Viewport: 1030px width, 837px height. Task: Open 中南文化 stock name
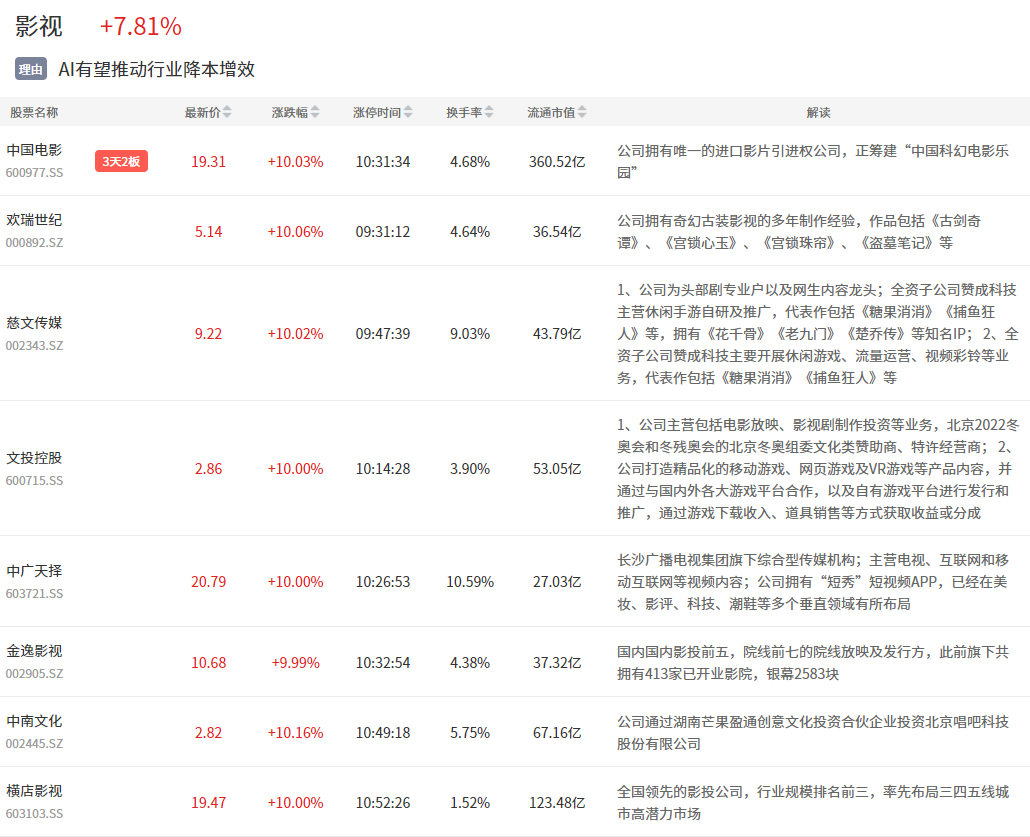(34, 721)
